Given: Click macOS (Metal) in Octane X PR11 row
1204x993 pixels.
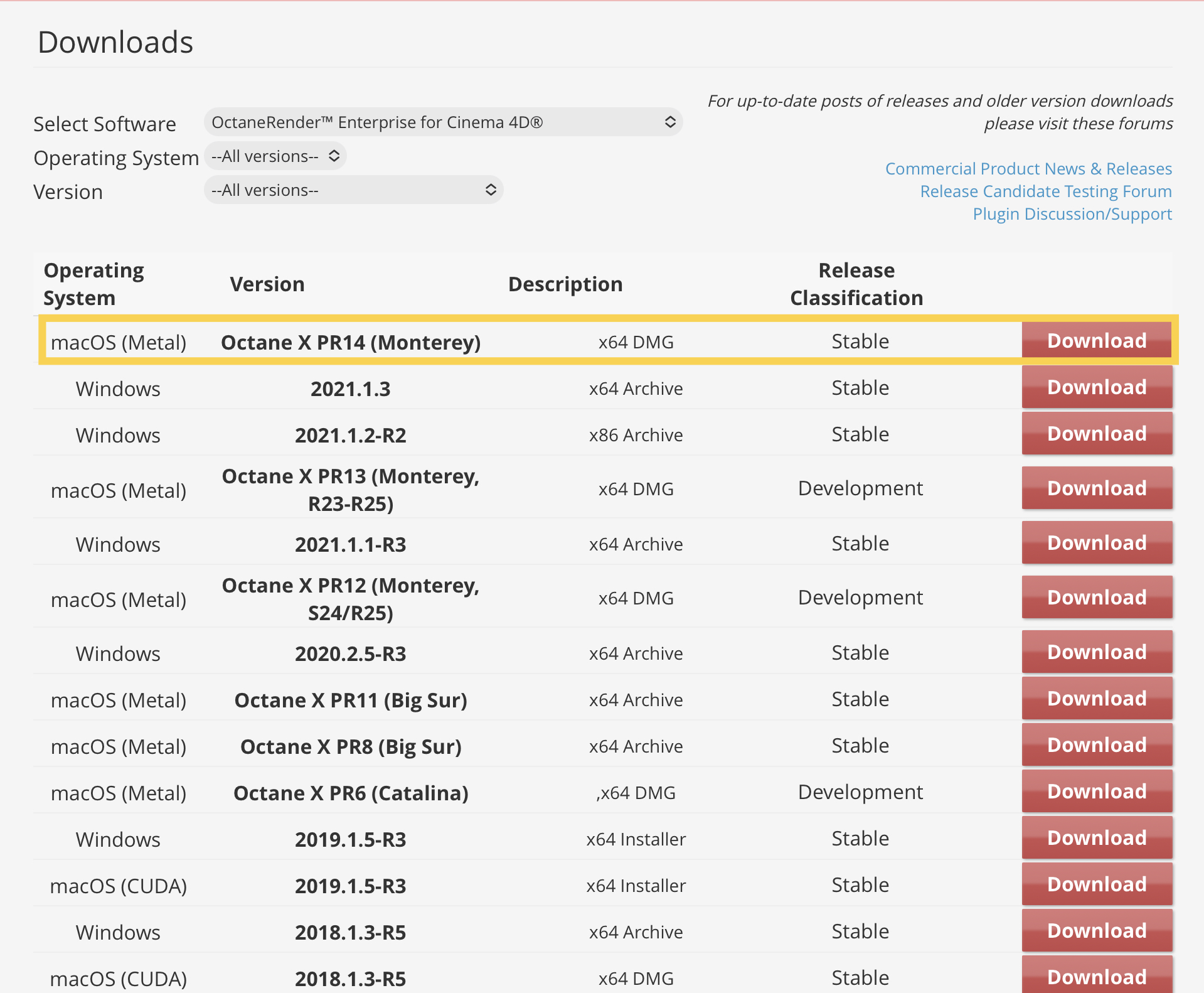Looking at the screenshot, I should (119, 700).
